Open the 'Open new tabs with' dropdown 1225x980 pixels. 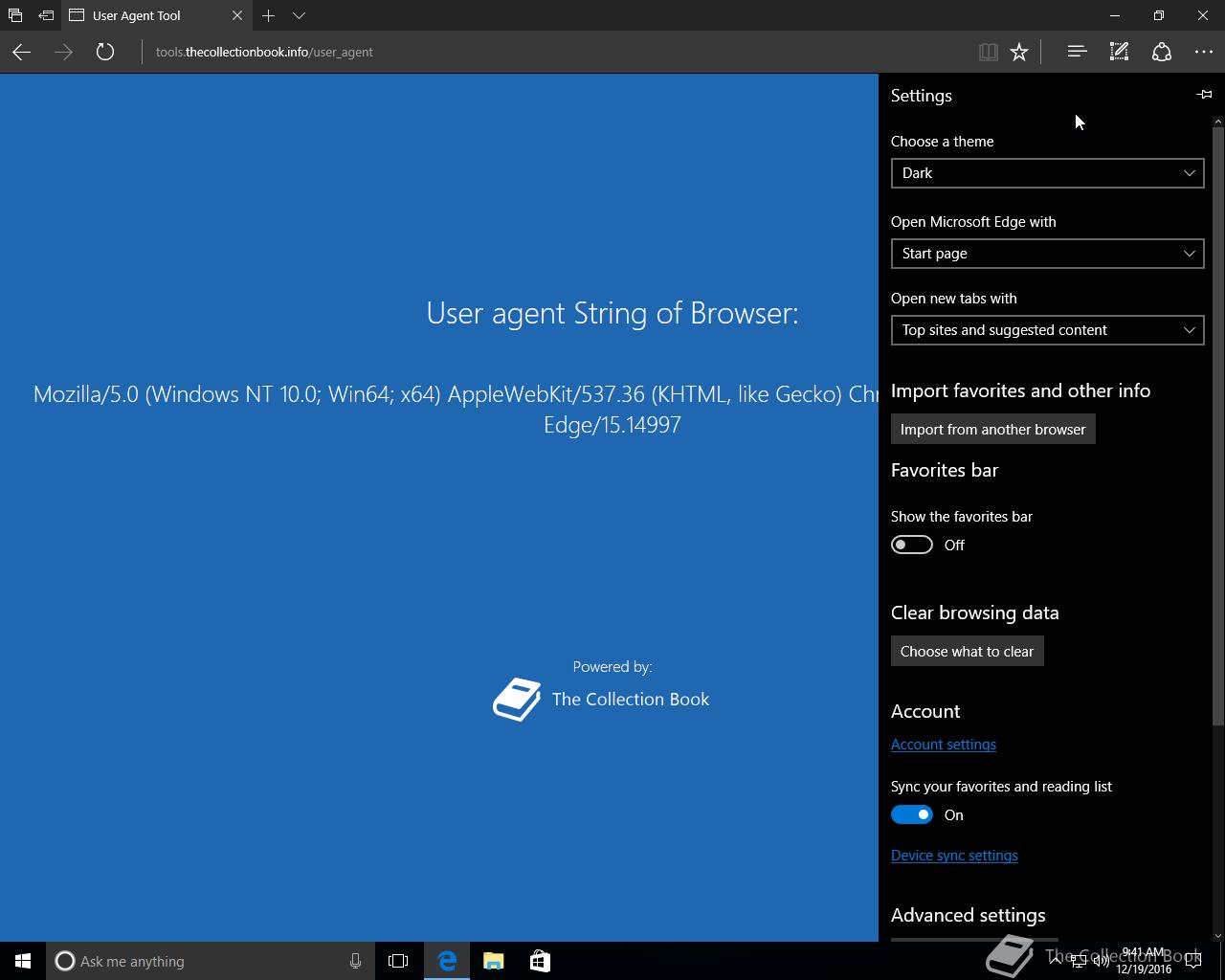[x=1047, y=330]
